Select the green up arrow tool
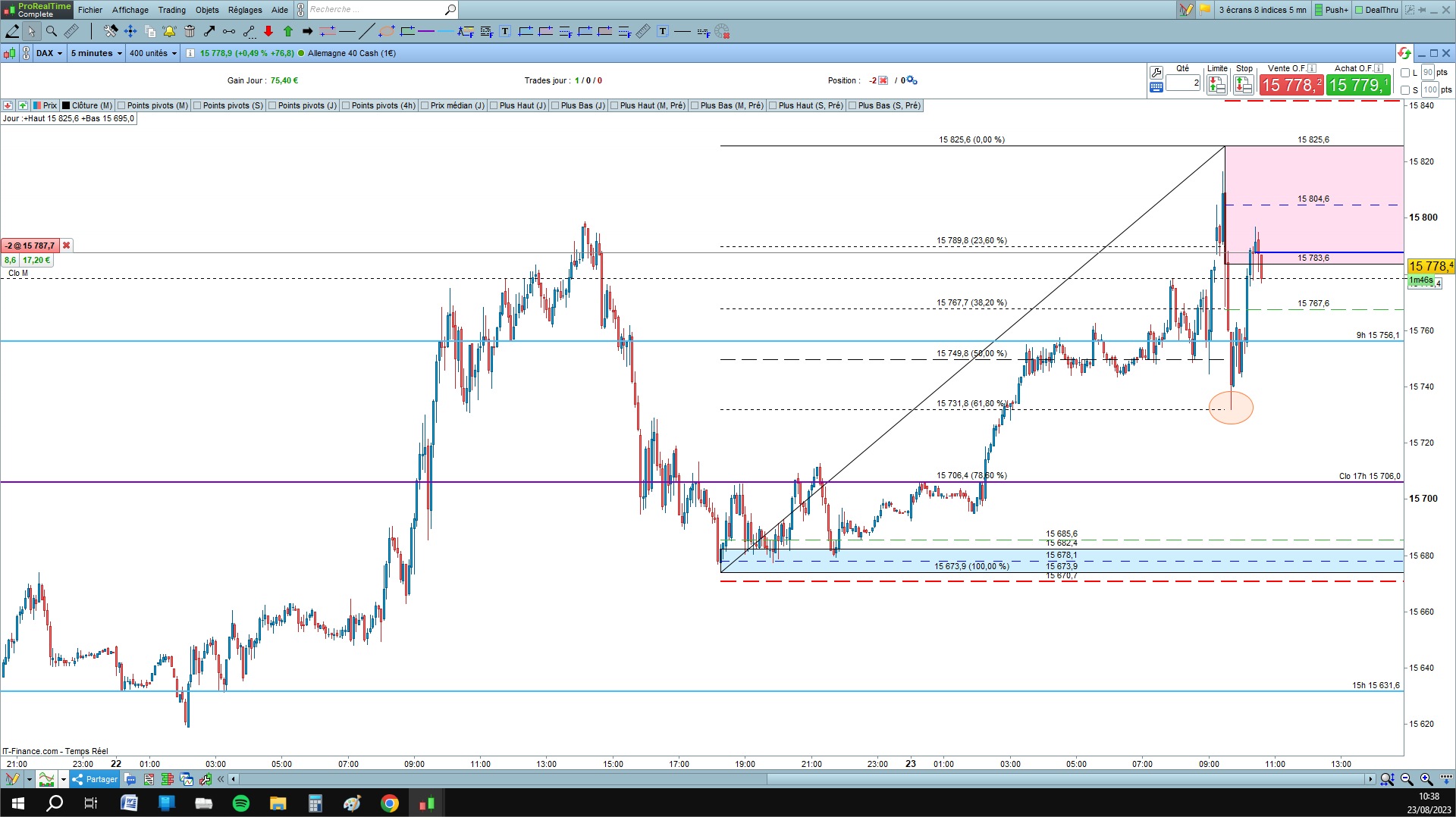 pyautogui.click(x=288, y=31)
